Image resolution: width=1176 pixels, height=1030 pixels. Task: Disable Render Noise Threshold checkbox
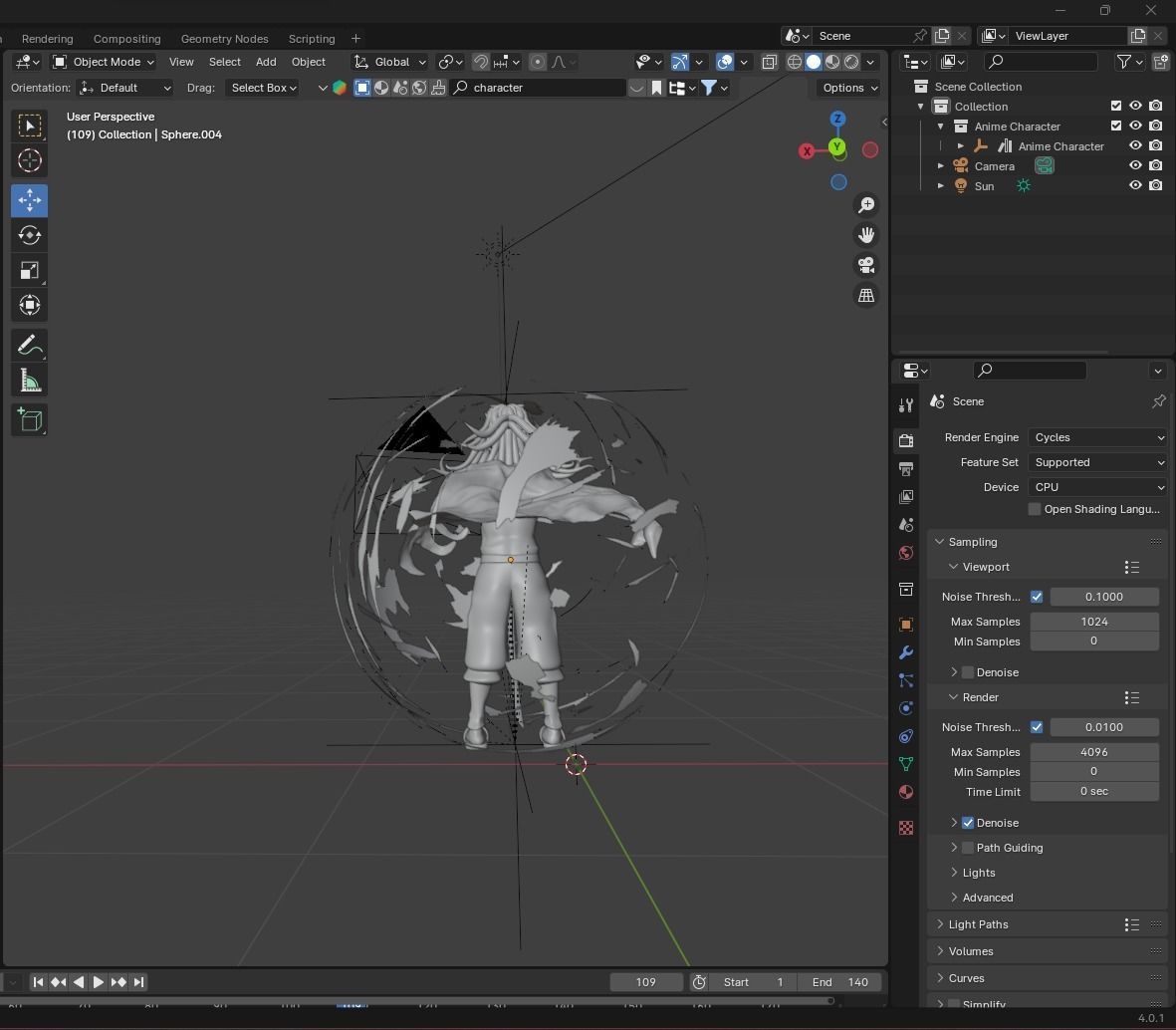pyautogui.click(x=1037, y=727)
